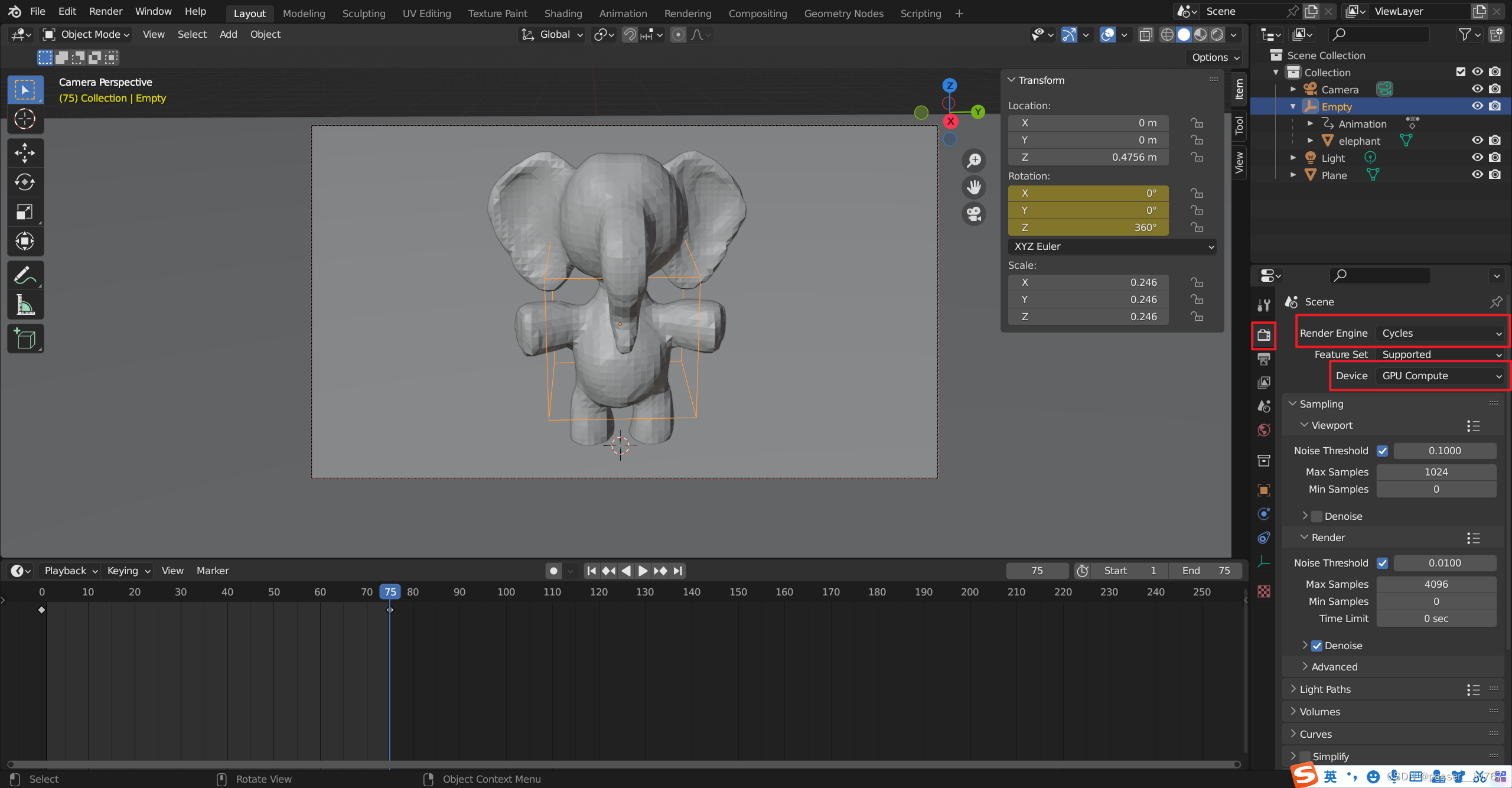The width and height of the screenshot is (1512, 788).
Task: Select the Rotate tool
Action: click(25, 183)
